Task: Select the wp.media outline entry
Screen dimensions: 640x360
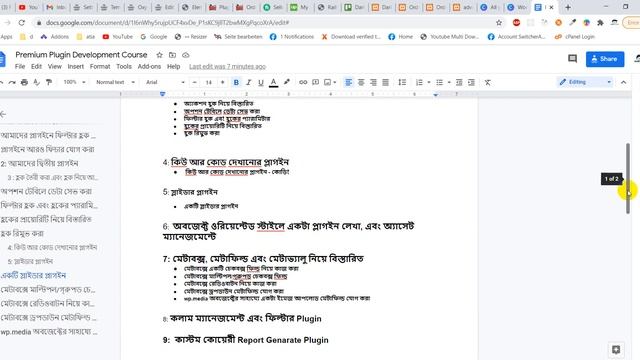Action: [x=49, y=331]
